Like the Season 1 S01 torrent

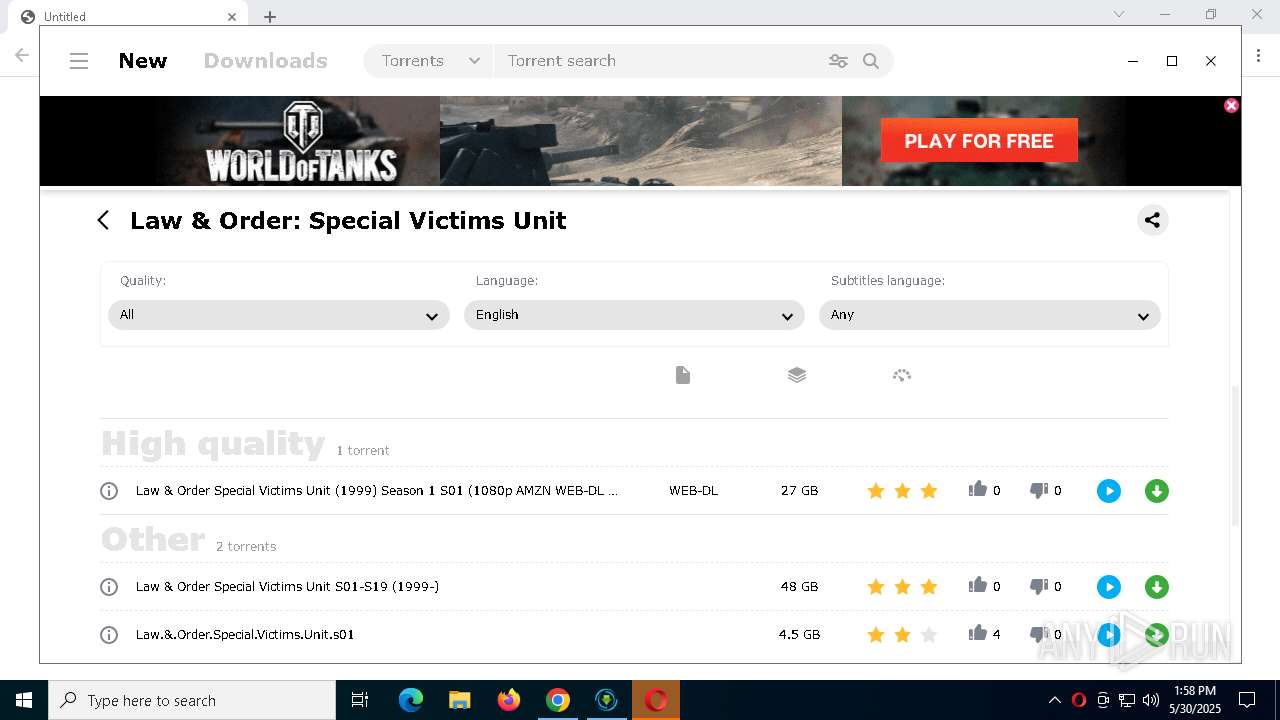978,489
